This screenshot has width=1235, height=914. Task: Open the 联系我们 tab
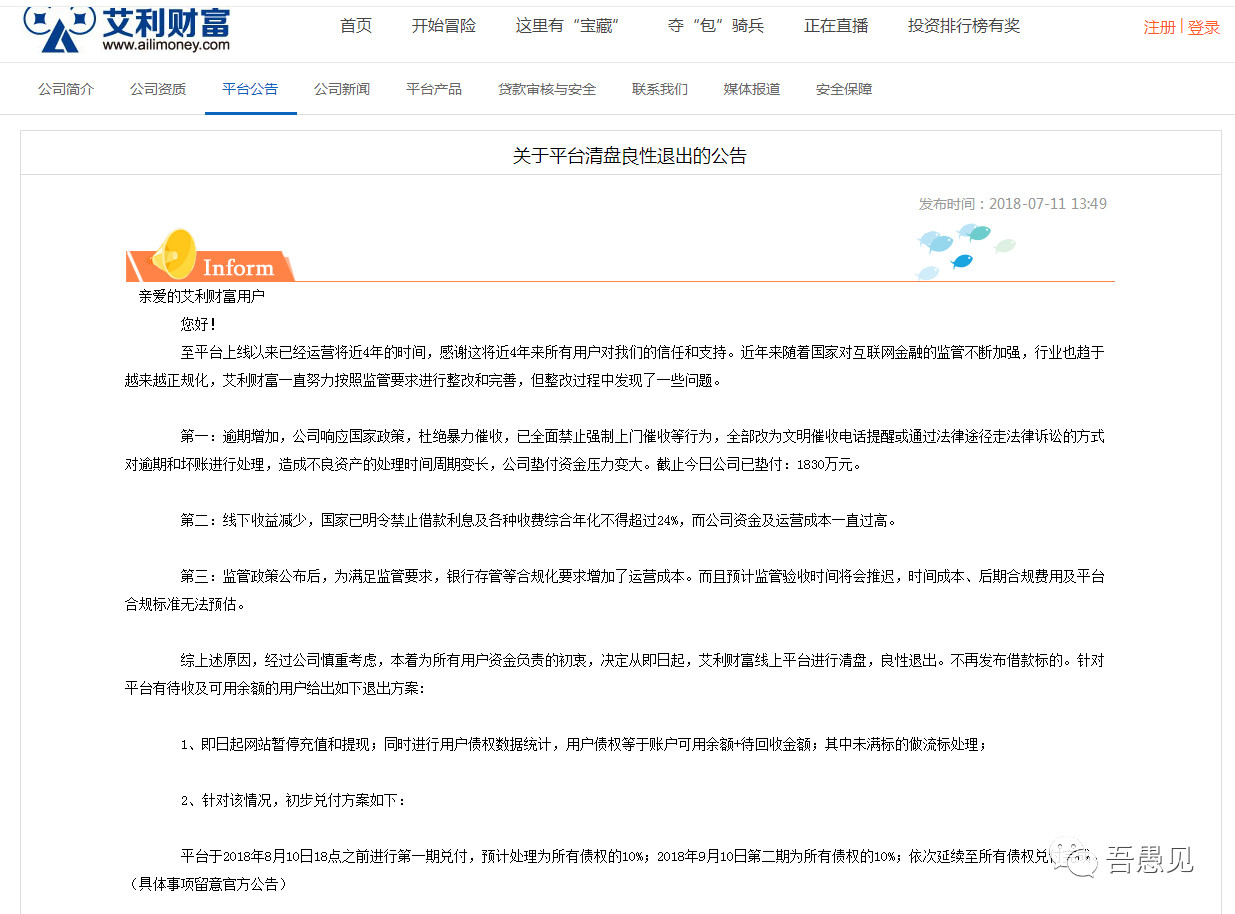coord(660,89)
